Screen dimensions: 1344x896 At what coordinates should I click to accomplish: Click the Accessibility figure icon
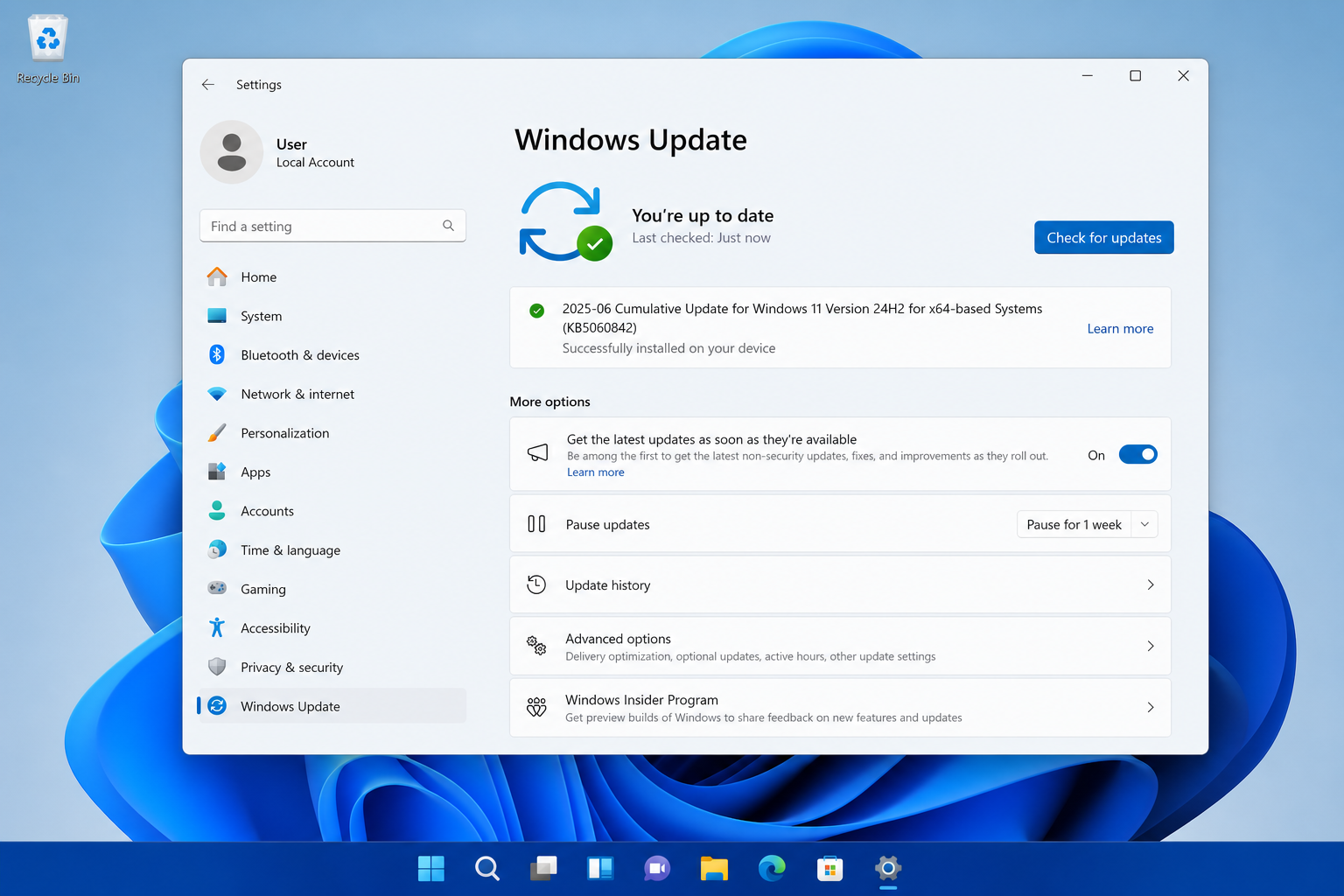(217, 627)
